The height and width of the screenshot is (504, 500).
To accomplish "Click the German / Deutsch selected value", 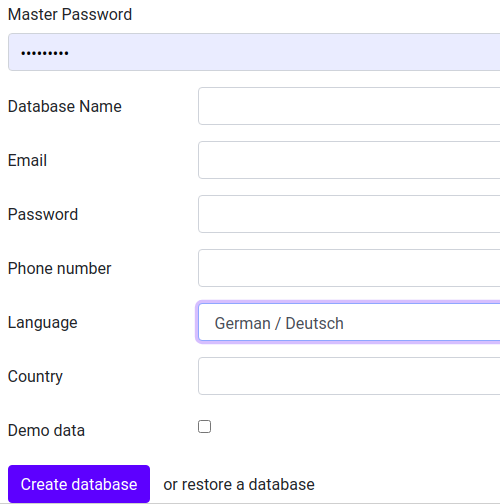I will pyautogui.click(x=279, y=323).
